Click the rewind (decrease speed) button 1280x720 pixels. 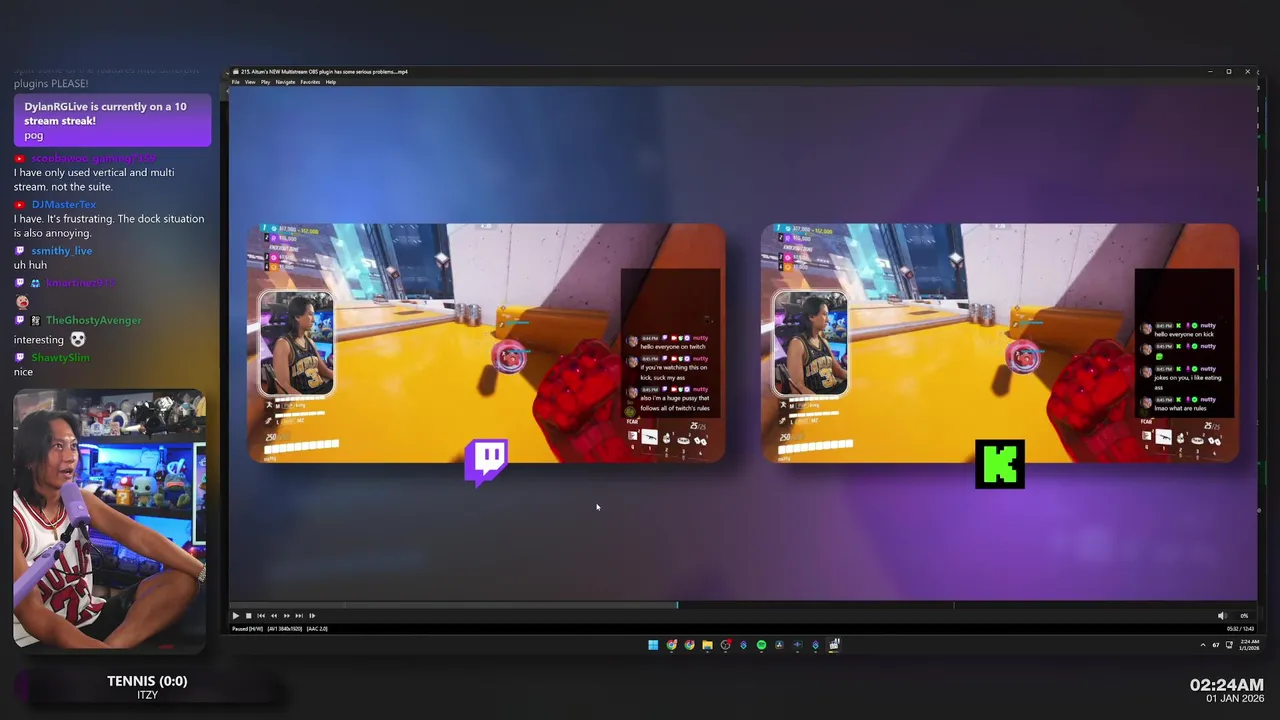pos(274,616)
